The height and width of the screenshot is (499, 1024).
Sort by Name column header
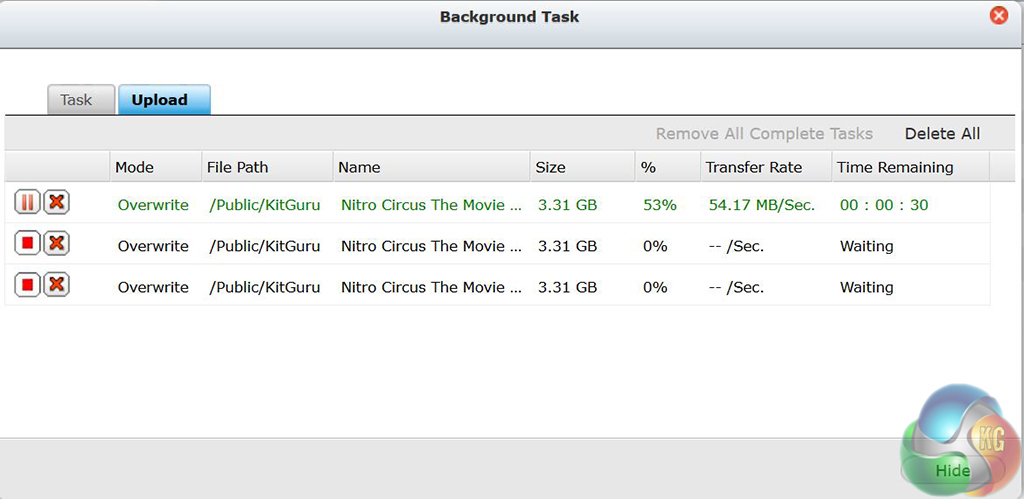point(359,167)
